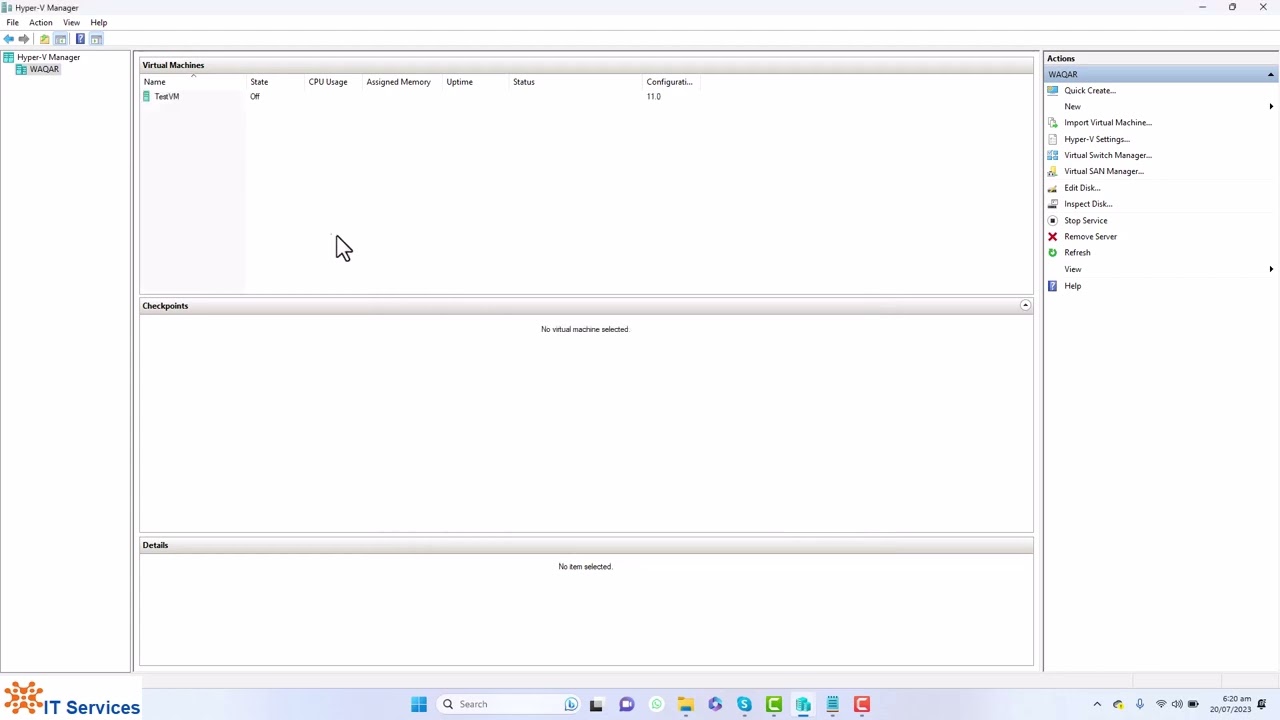Image resolution: width=1280 pixels, height=720 pixels.
Task: Click the 'Off' state cell of TestVM
Action: click(x=255, y=96)
